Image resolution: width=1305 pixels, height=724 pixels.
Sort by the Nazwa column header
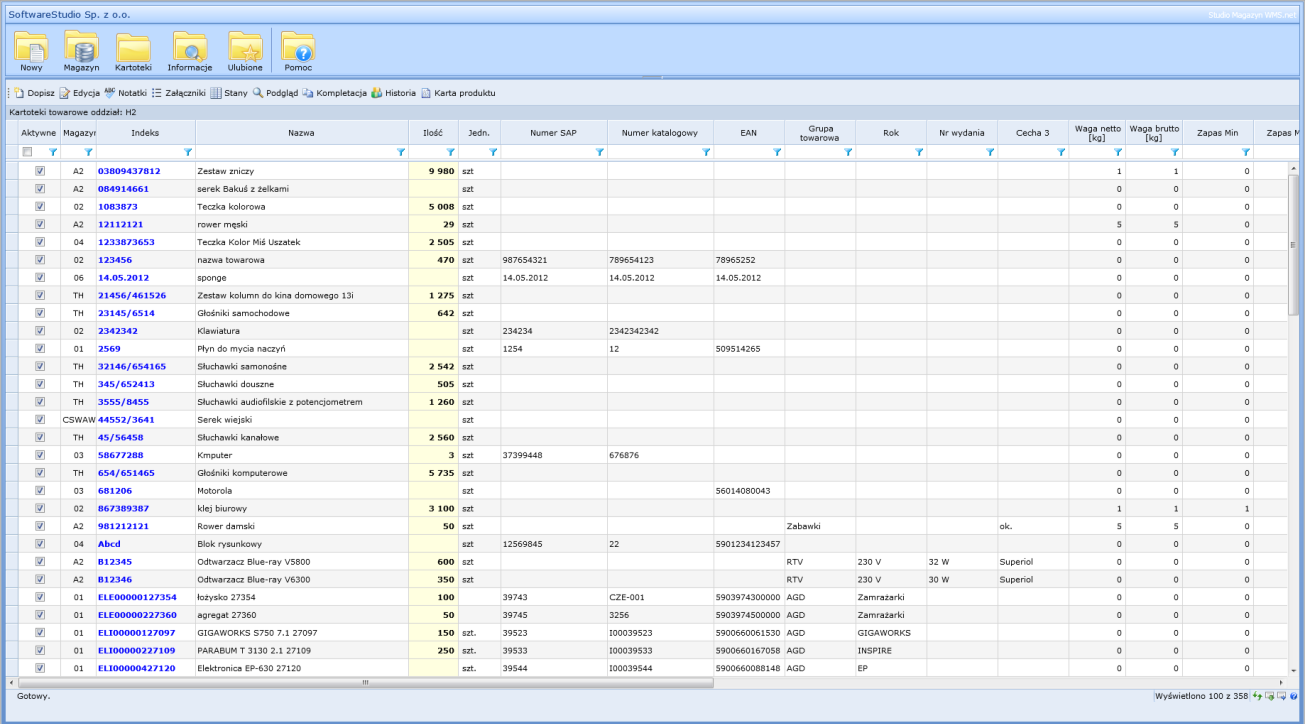tap(302, 132)
